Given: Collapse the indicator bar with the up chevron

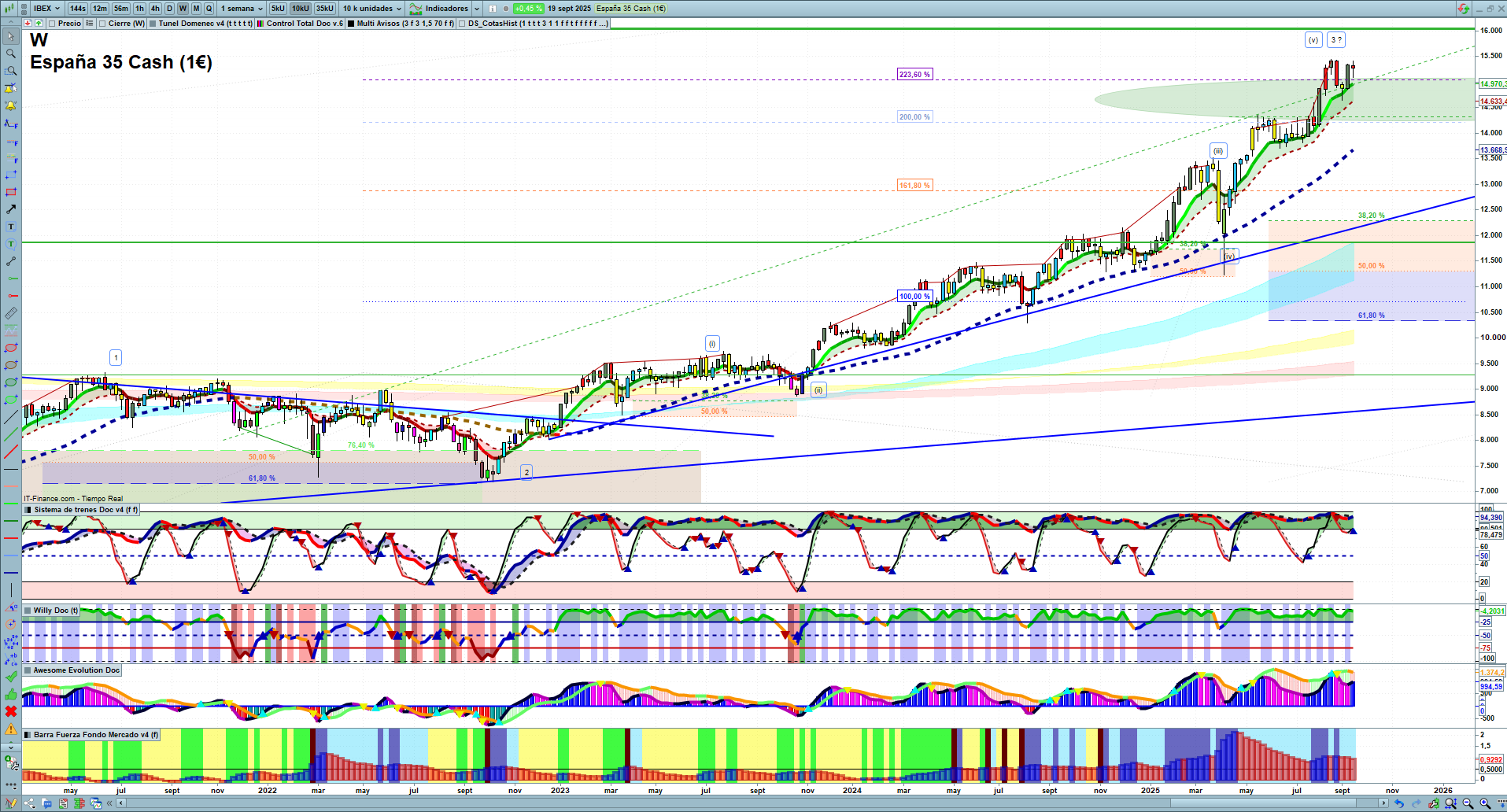Looking at the screenshot, I should click(11, 24).
